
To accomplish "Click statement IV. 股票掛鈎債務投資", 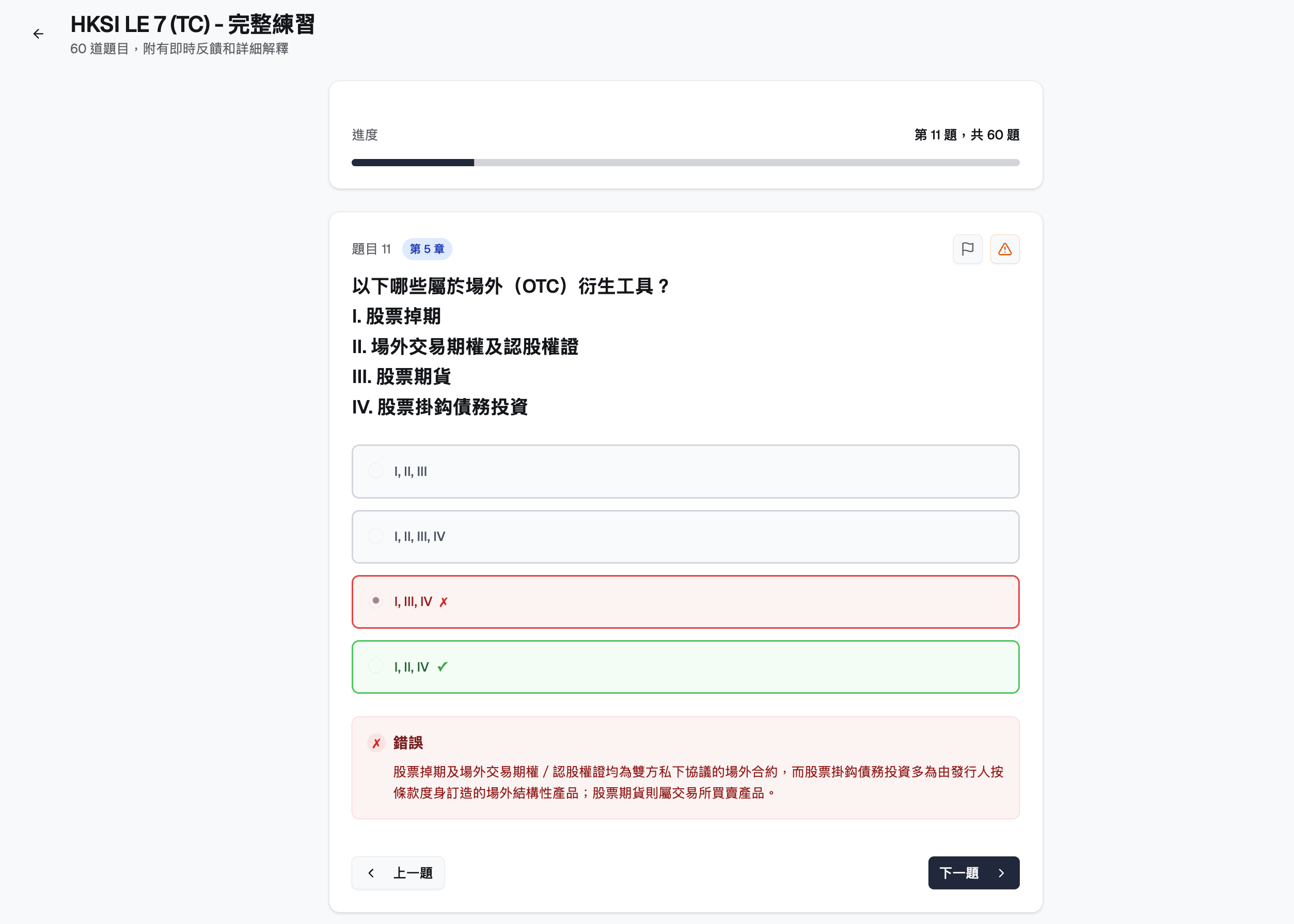I will (x=439, y=407).
